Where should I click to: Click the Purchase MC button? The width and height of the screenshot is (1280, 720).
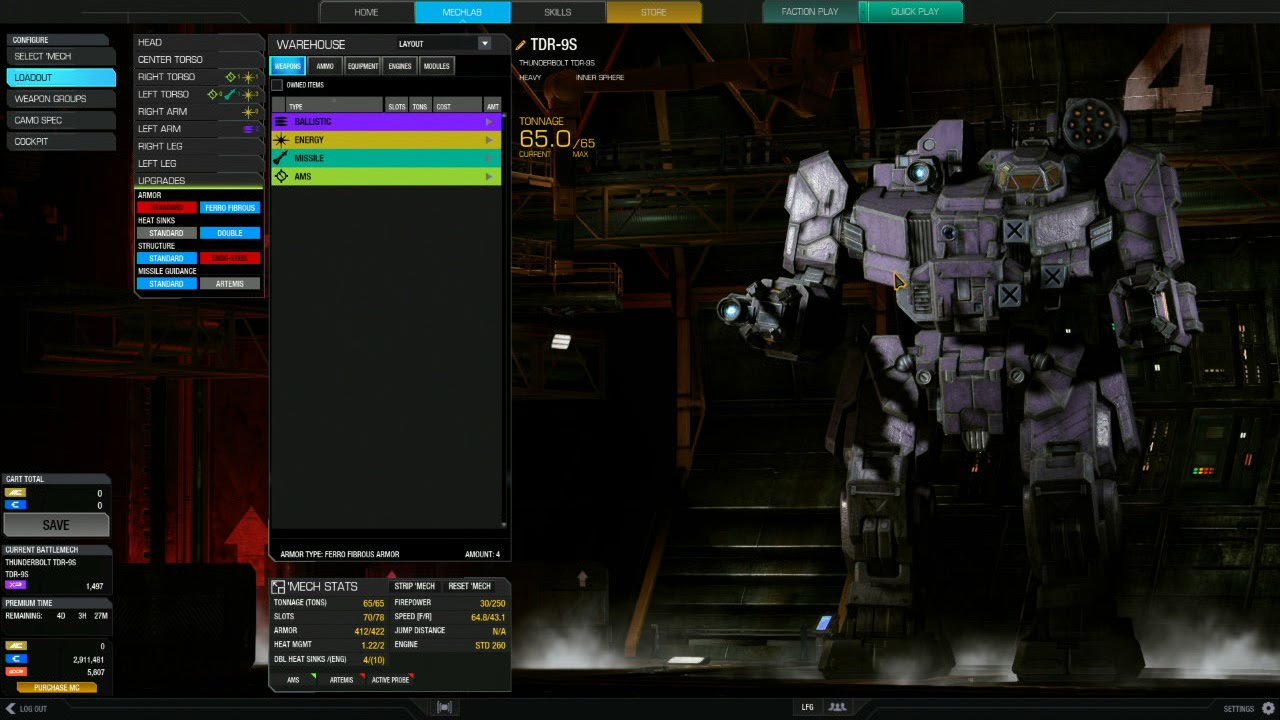point(56,688)
